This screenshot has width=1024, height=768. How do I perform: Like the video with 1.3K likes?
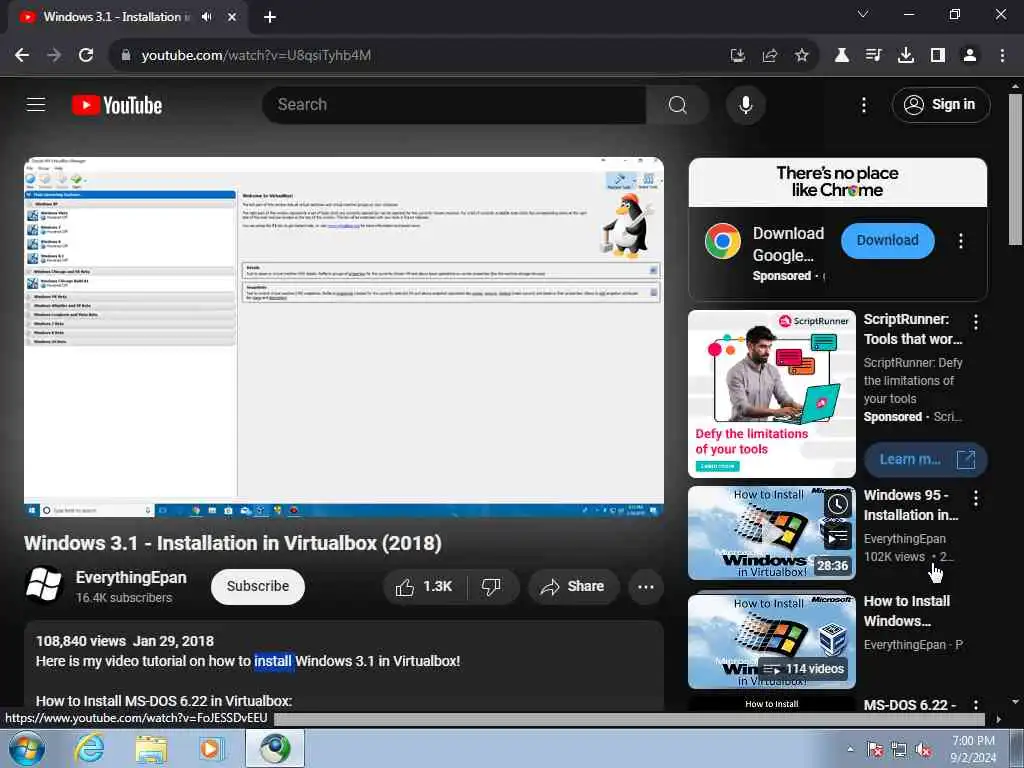pyautogui.click(x=424, y=586)
